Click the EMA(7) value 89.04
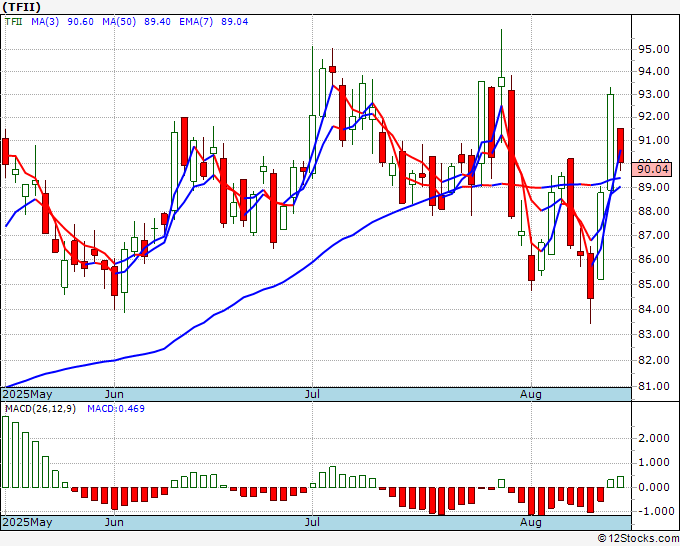 [235, 22]
